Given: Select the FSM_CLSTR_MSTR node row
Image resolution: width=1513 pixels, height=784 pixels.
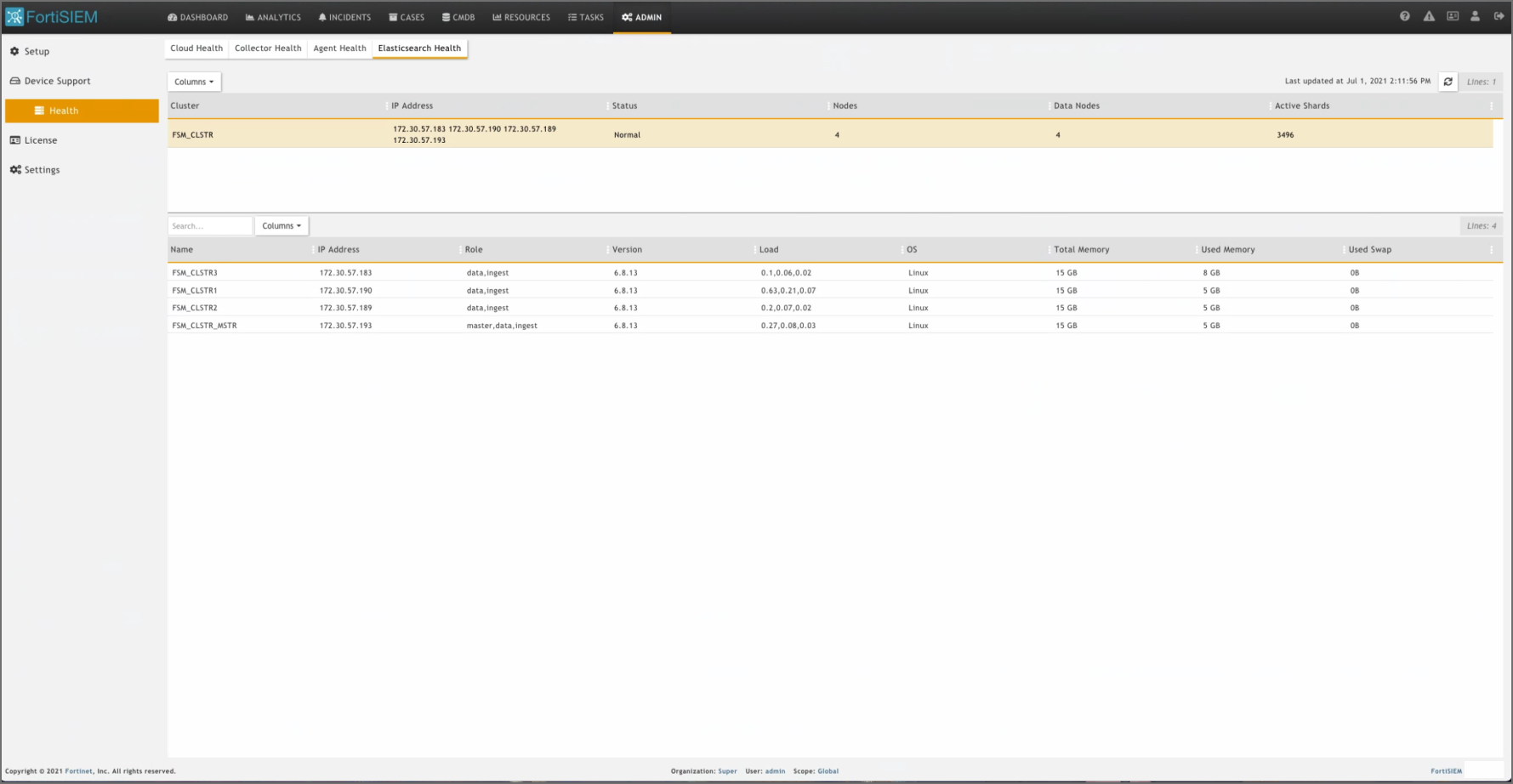Looking at the screenshot, I should click(830, 326).
